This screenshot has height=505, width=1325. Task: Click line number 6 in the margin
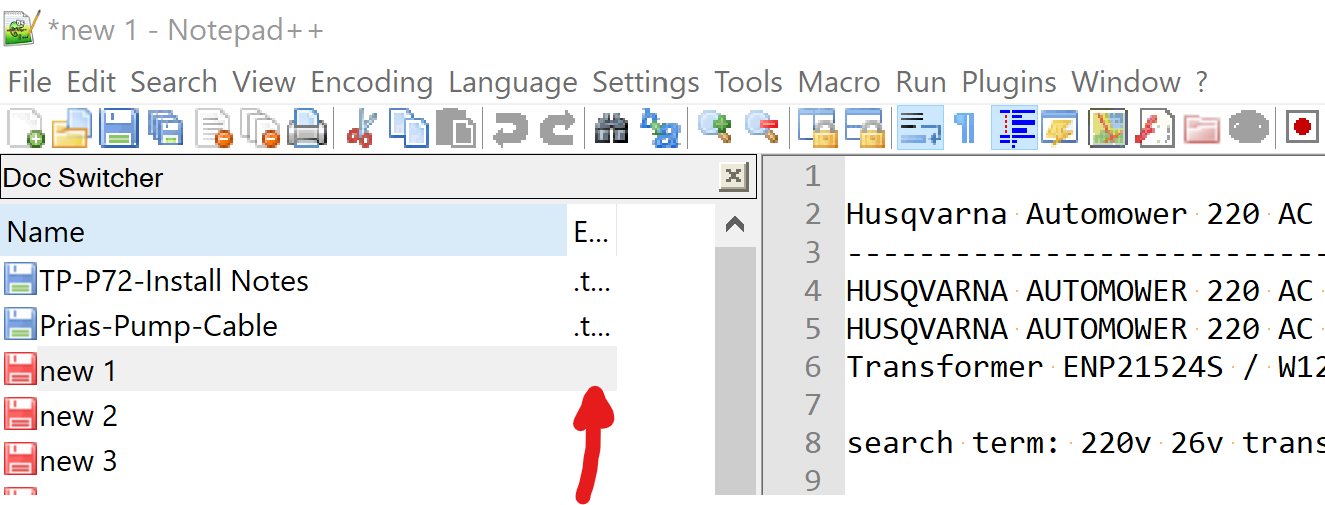(x=812, y=367)
